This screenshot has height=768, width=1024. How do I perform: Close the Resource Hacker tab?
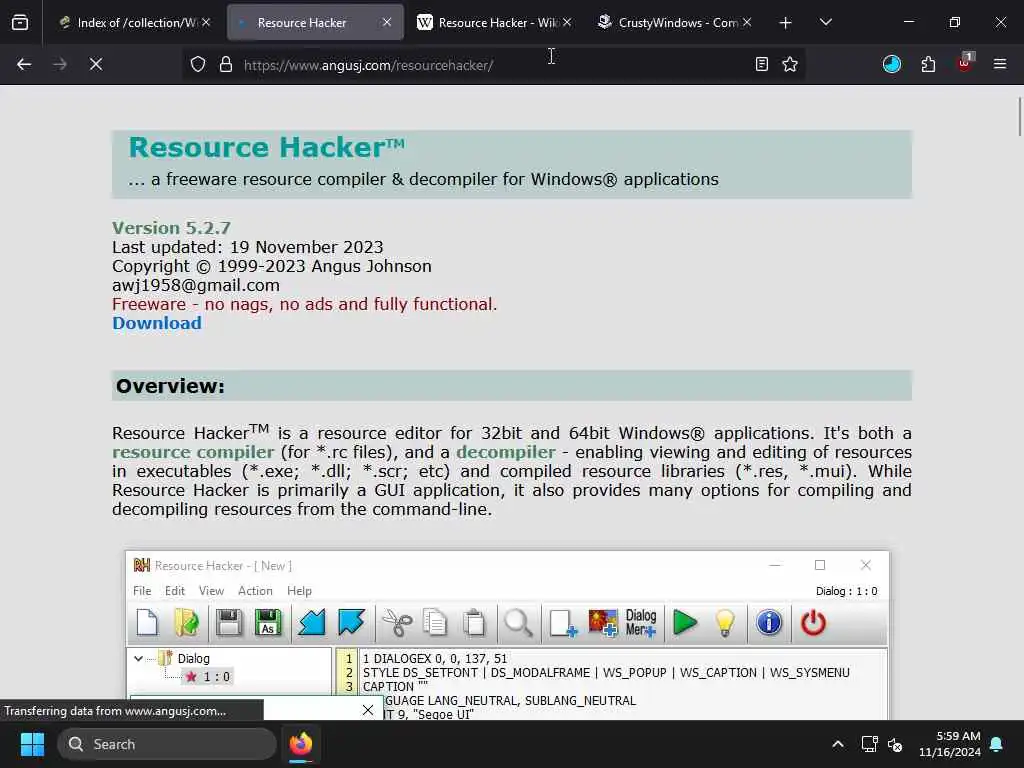tap(387, 22)
